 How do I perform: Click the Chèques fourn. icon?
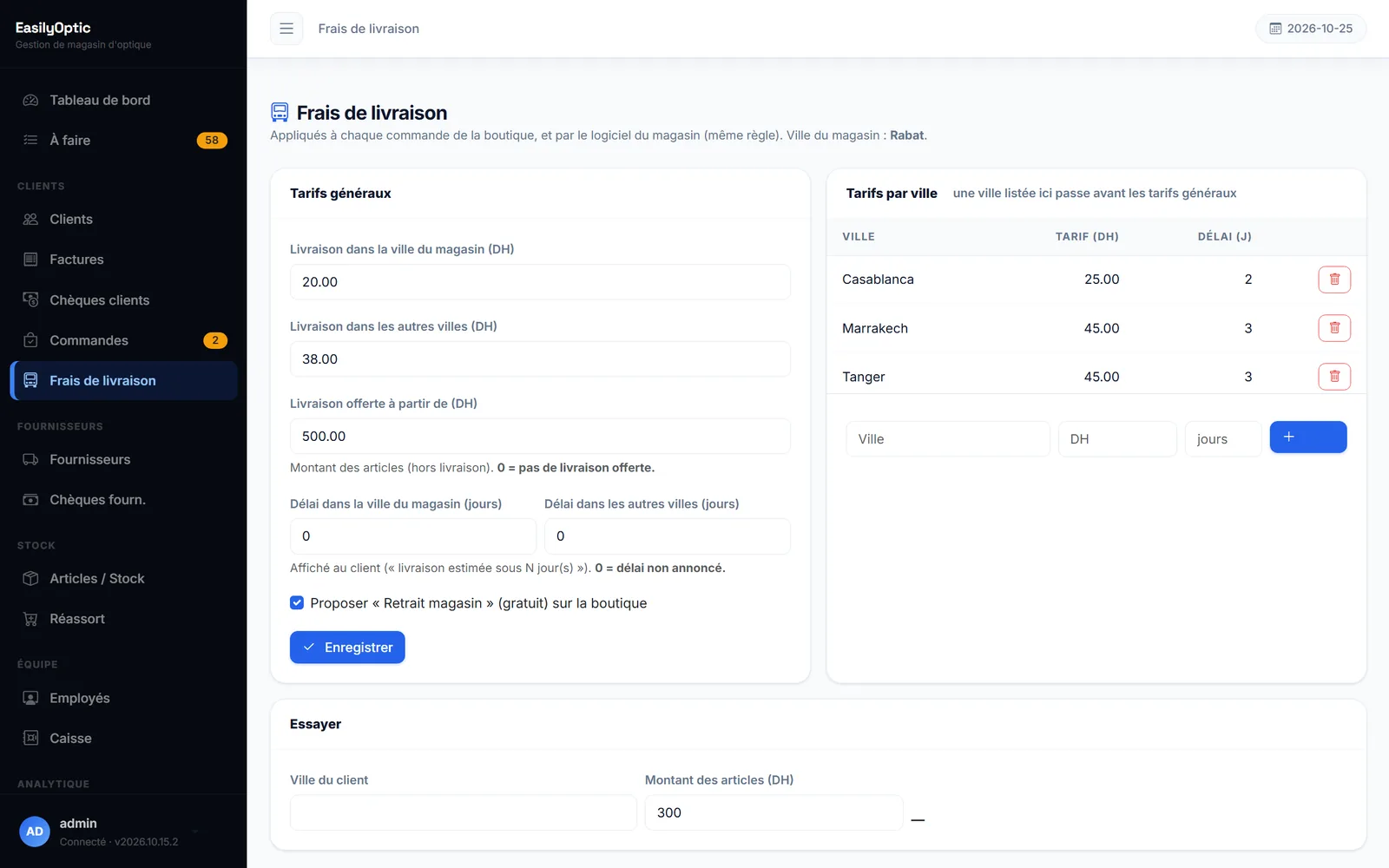click(30, 500)
